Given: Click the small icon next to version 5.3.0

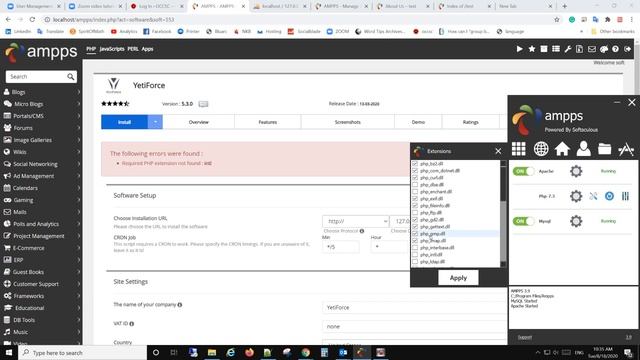Looking at the screenshot, I should pos(203,104).
